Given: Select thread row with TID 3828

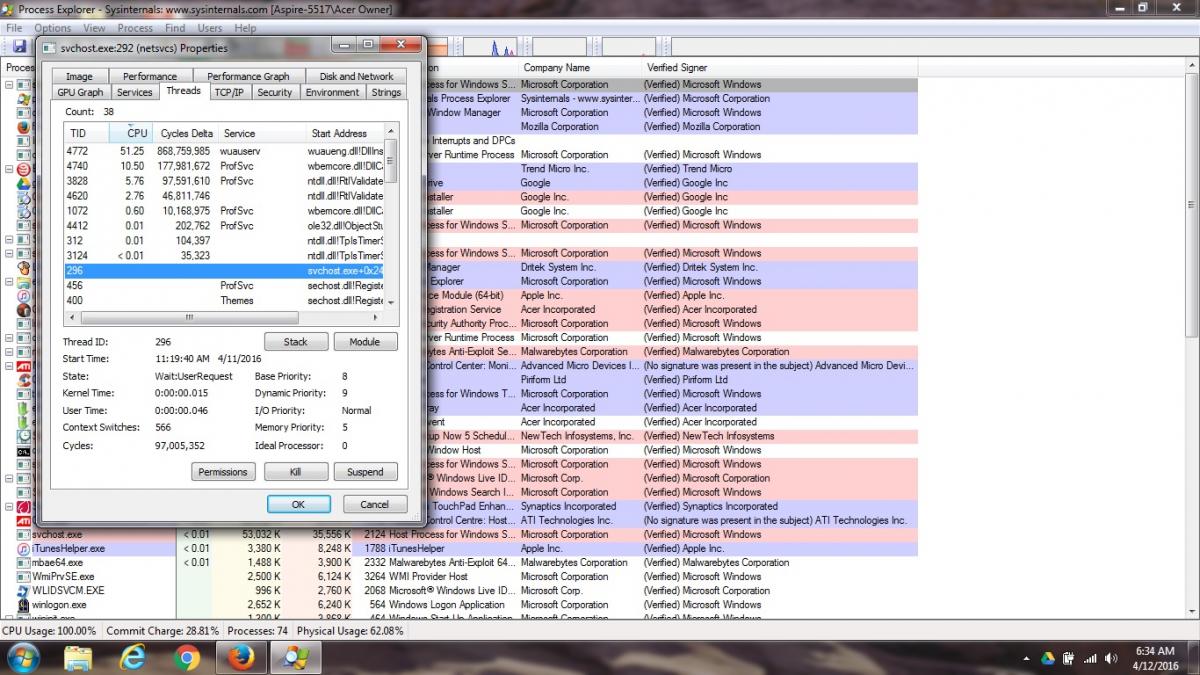Looking at the screenshot, I should 225,180.
